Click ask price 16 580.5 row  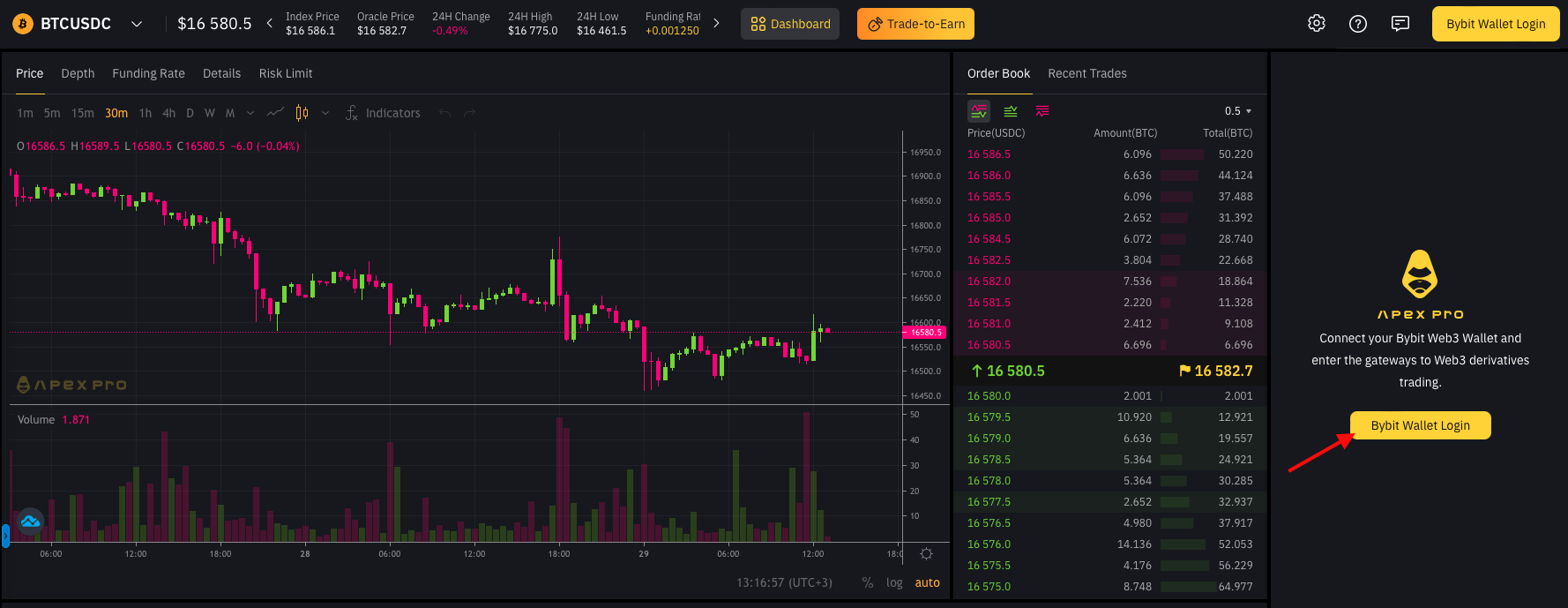coord(1110,345)
